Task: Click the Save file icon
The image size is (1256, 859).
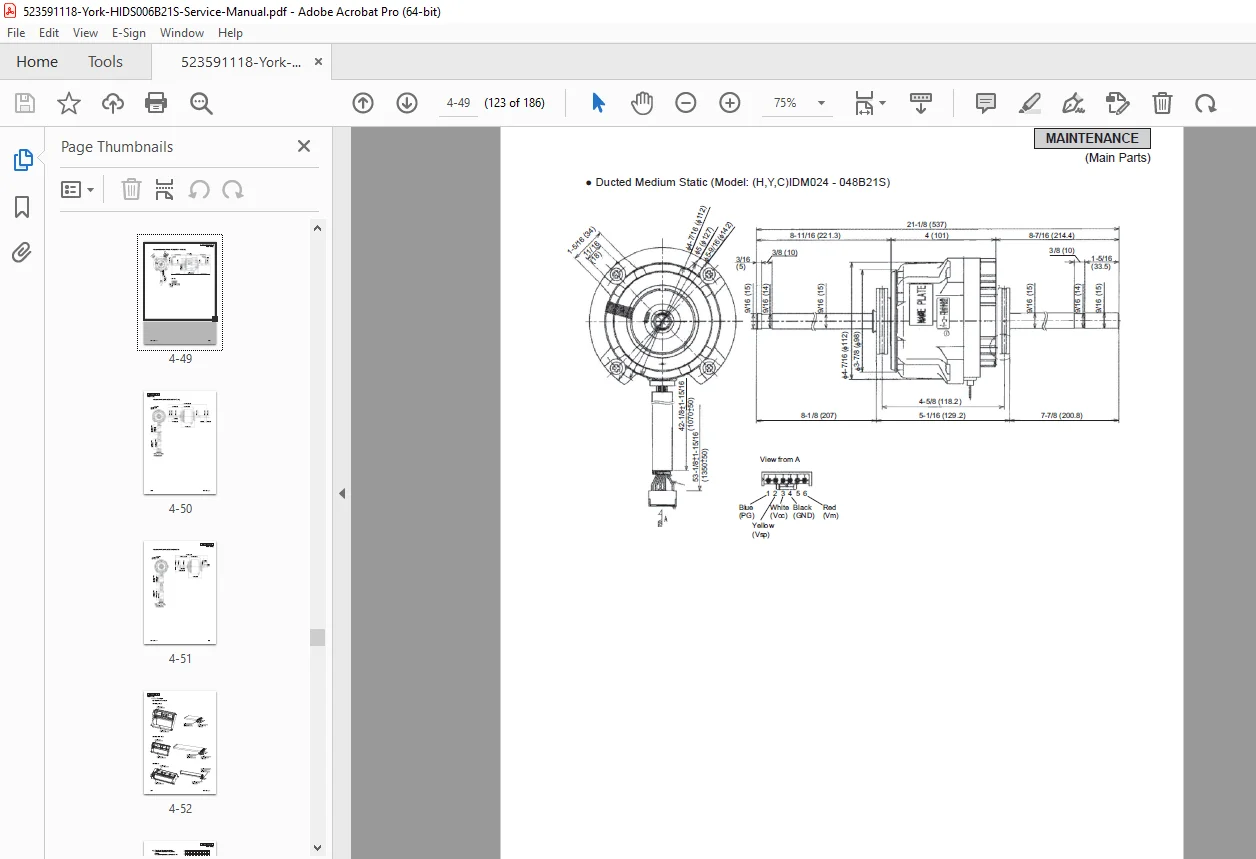Action: click(25, 103)
